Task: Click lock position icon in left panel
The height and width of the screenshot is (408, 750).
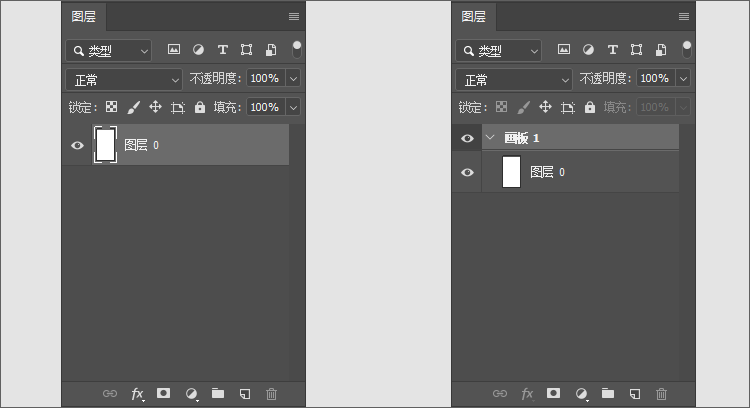Action: [x=155, y=107]
